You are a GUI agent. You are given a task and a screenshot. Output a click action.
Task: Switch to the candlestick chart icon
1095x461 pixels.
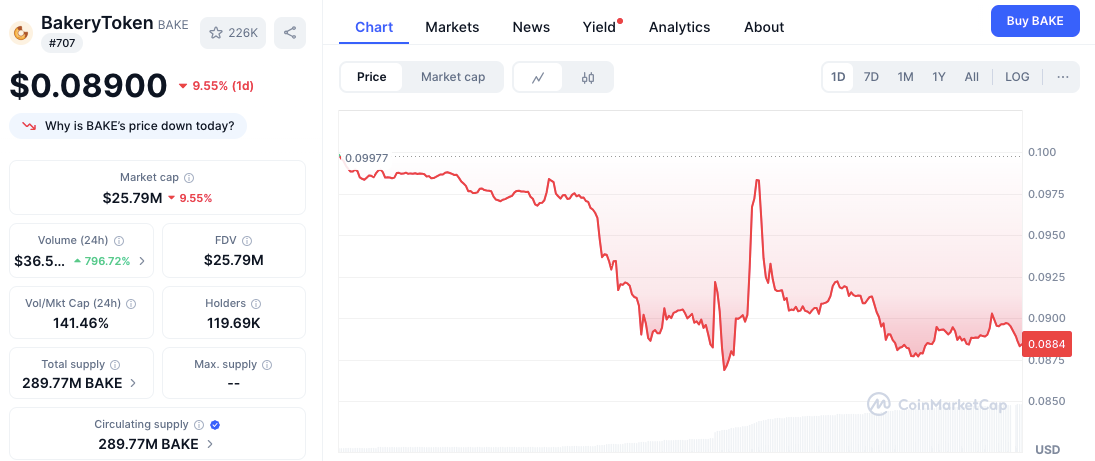(588, 77)
